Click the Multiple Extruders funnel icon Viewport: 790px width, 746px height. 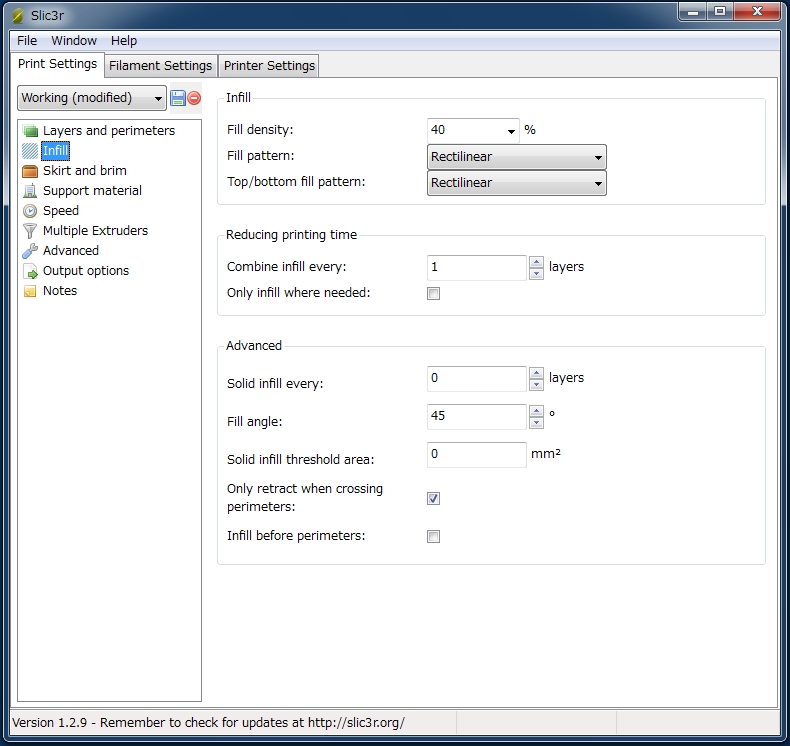pos(30,231)
